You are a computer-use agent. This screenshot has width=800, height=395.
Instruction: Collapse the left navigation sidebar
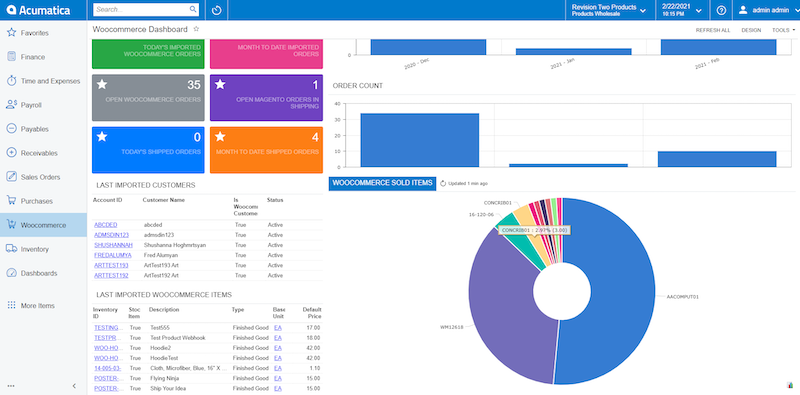tap(74, 386)
